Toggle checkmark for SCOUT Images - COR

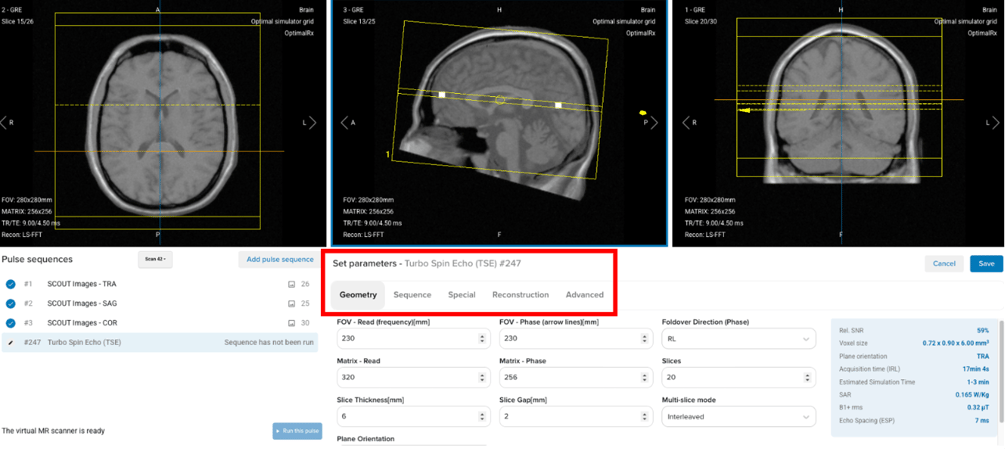pyautogui.click(x=11, y=323)
